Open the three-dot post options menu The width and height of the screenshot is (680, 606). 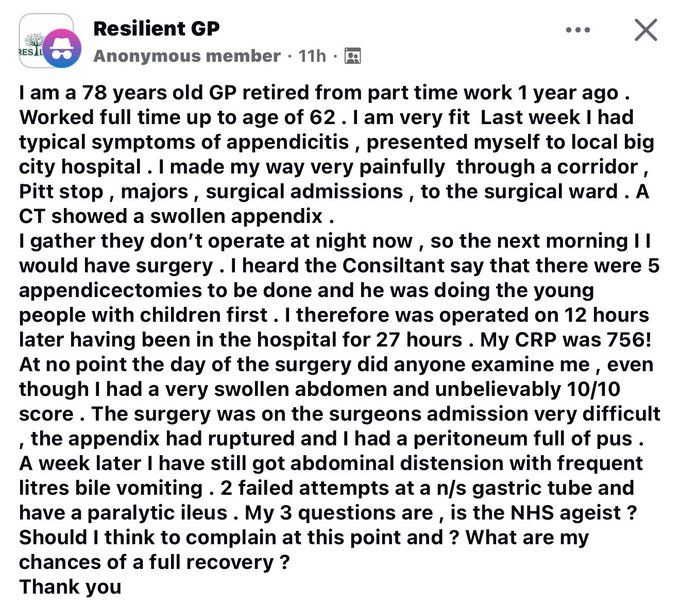point(578,30)
